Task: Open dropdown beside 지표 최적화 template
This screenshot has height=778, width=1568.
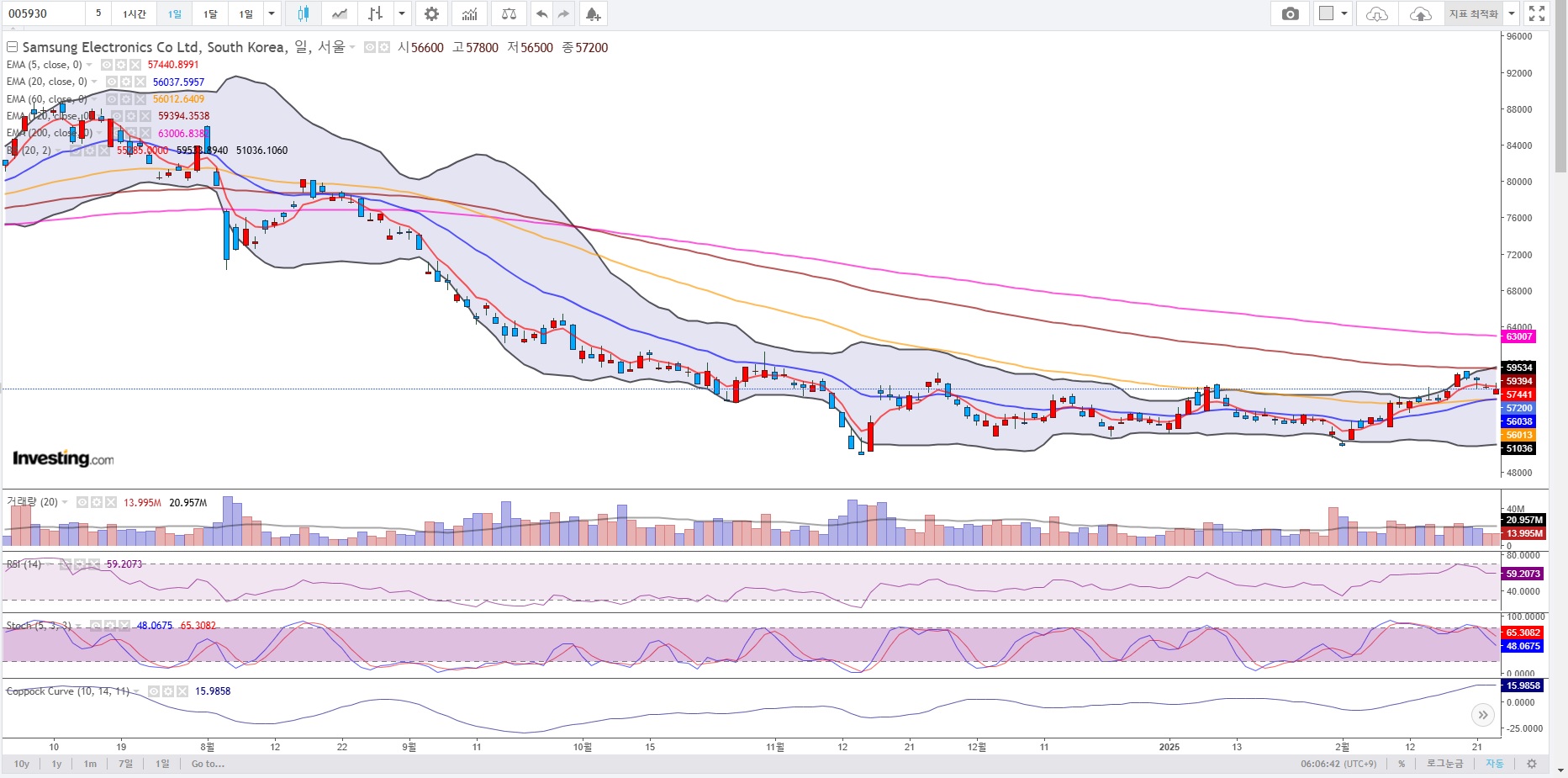Action: point(1511,13)
